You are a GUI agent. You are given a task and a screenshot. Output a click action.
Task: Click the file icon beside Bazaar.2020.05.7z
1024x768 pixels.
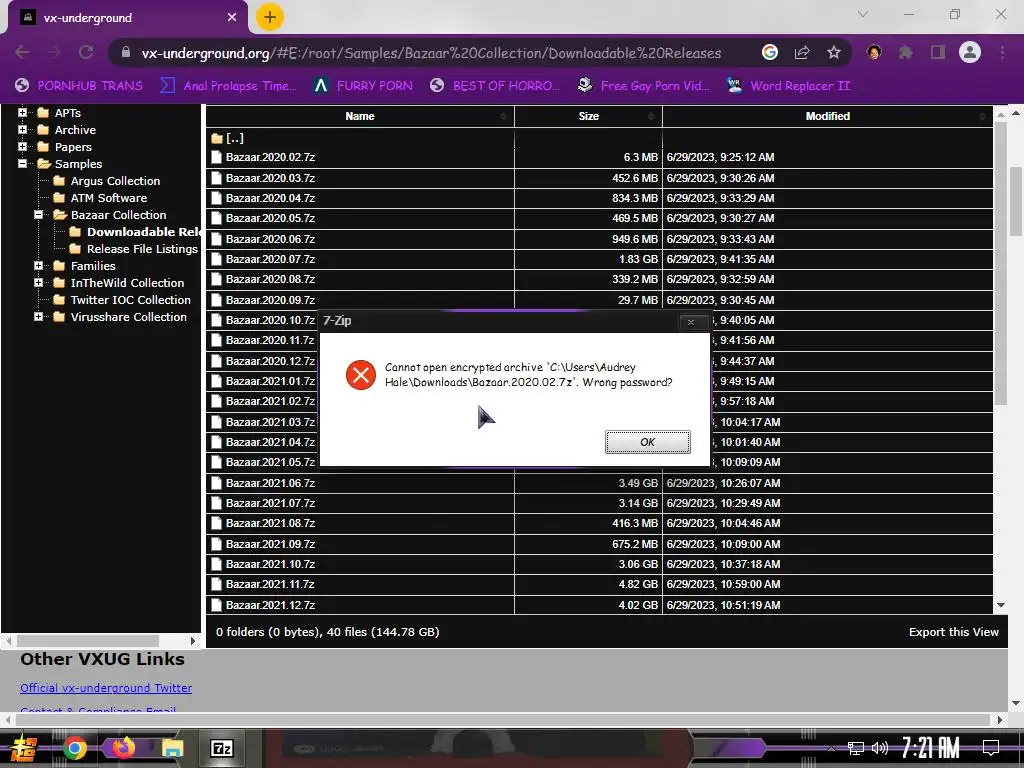click(217, 218)
